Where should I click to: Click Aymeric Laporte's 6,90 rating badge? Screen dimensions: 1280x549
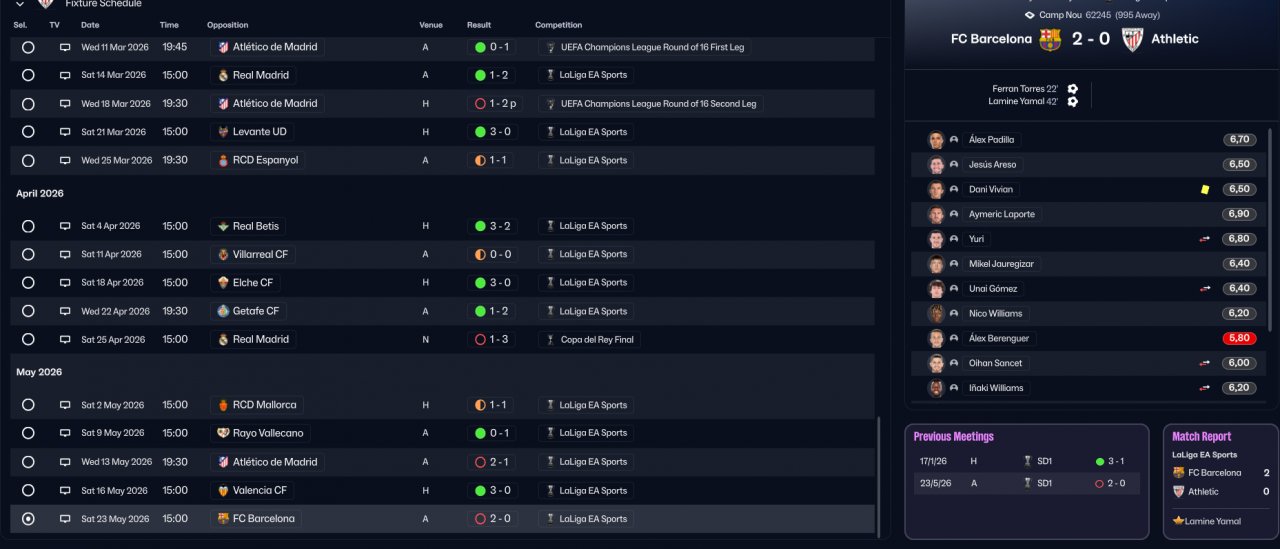[1239, 214]
